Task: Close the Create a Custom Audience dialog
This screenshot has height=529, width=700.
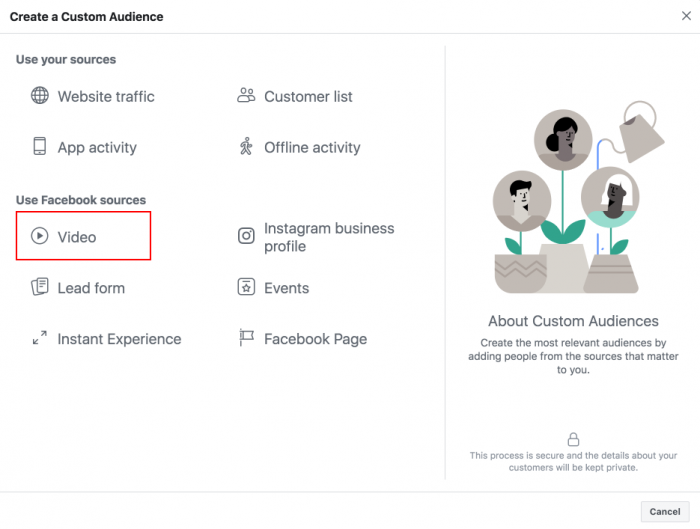Action: [686, 16]
